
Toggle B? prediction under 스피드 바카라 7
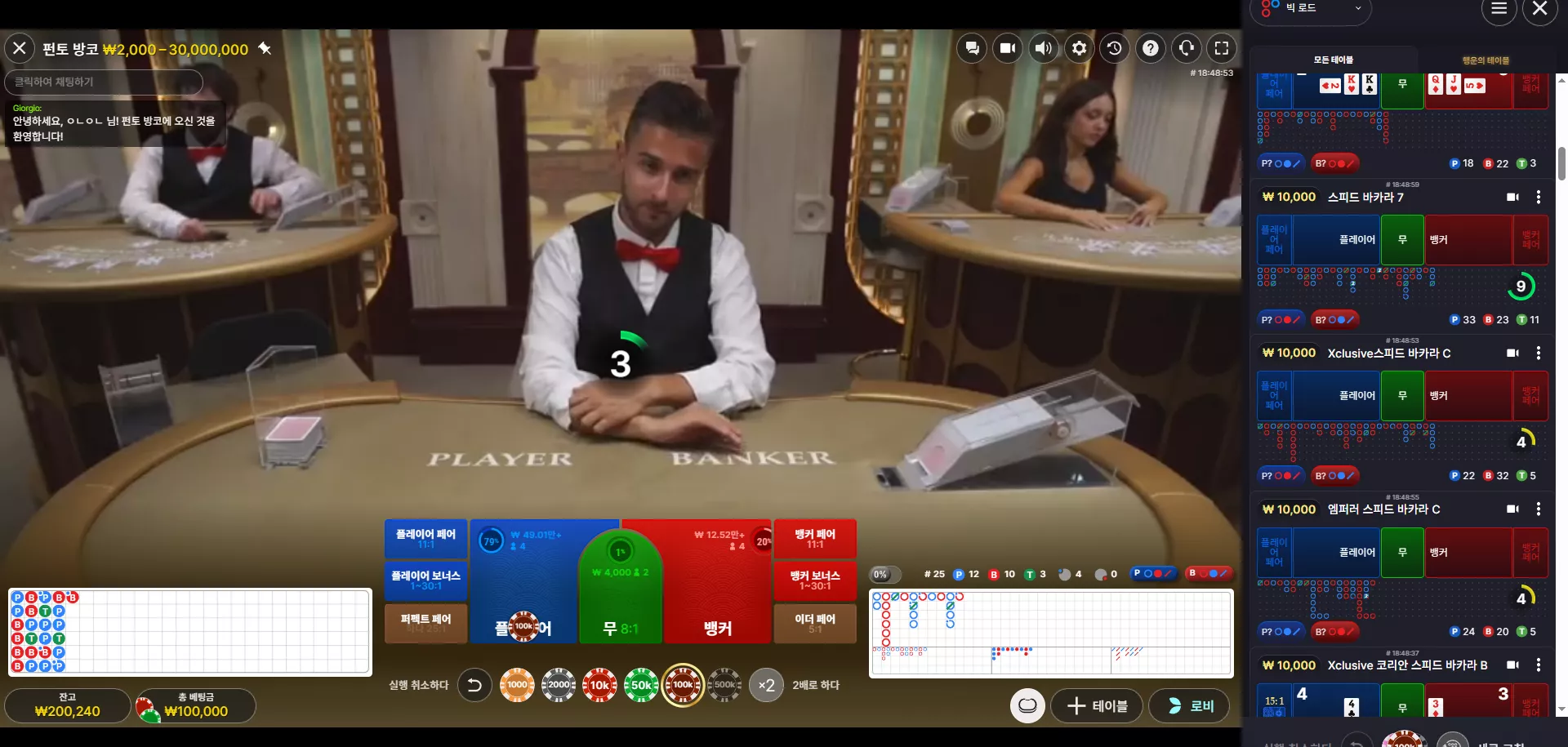[1334, 319]
